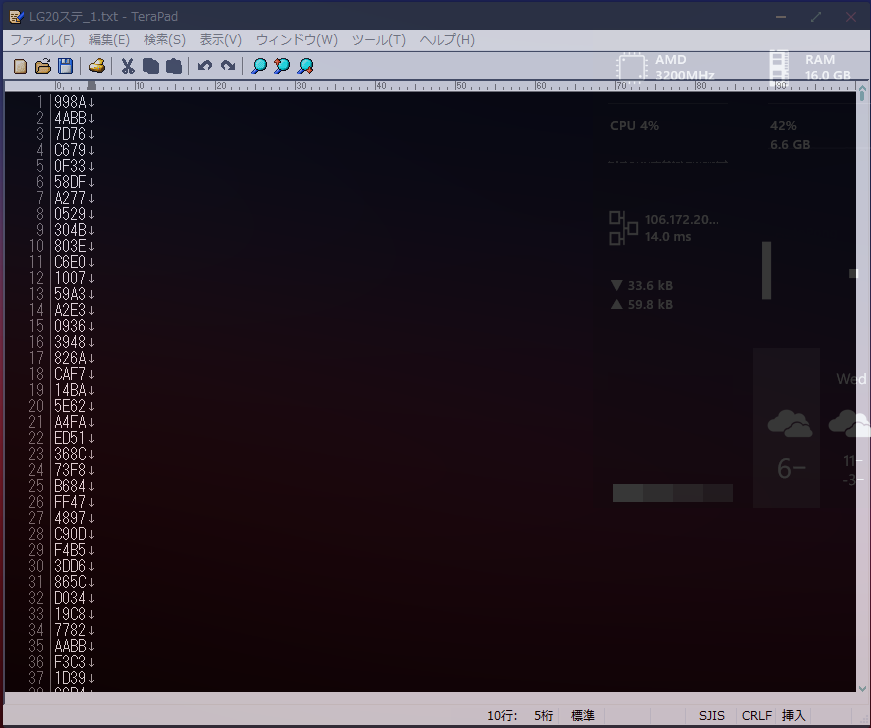Click the Open file folder icon
The width and height of the screenshot is (871, 728).
[x=43, y=66]
